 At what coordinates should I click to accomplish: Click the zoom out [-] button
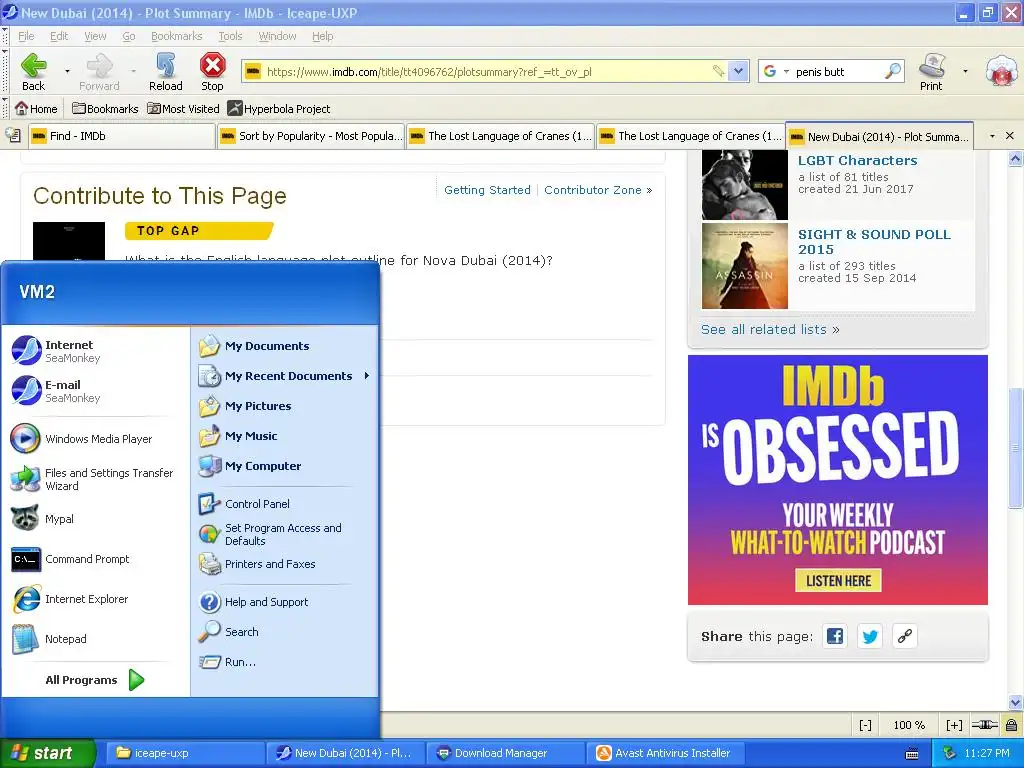(865, 725)
